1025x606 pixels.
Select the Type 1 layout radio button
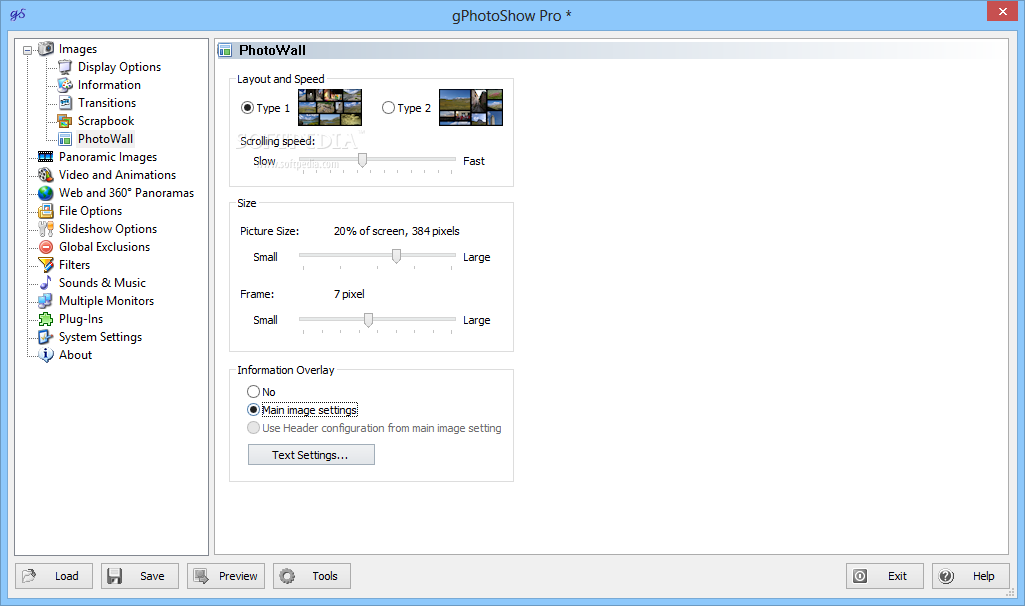[x=247, y=108]
